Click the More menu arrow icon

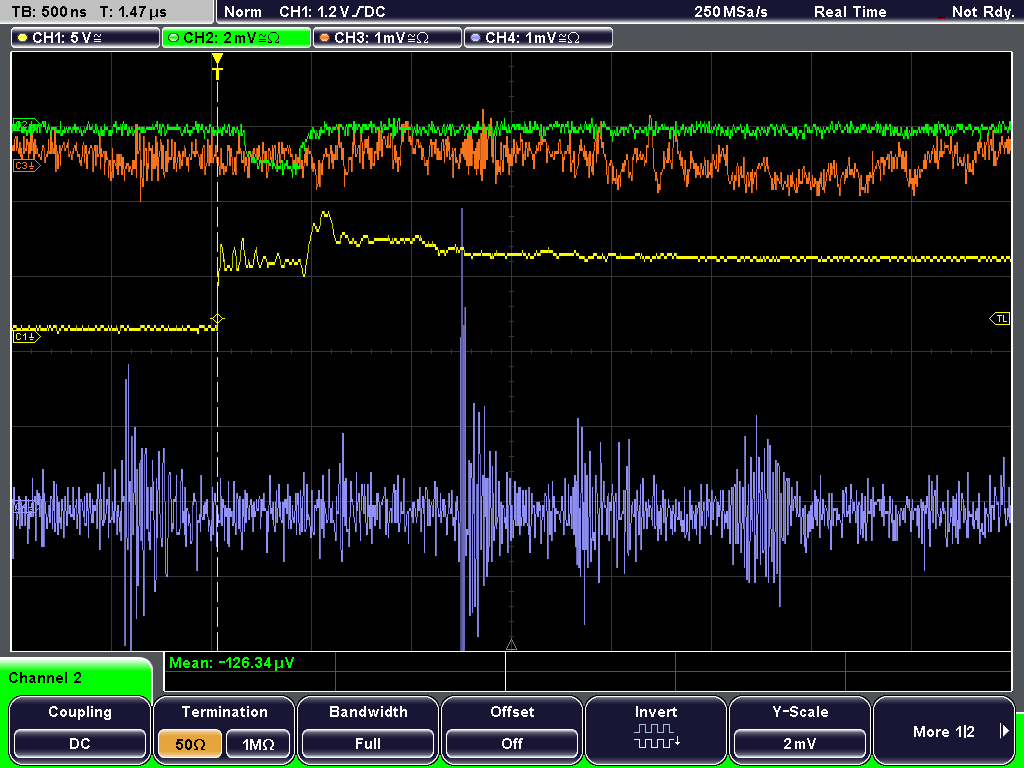click(x=1004, y=731)
